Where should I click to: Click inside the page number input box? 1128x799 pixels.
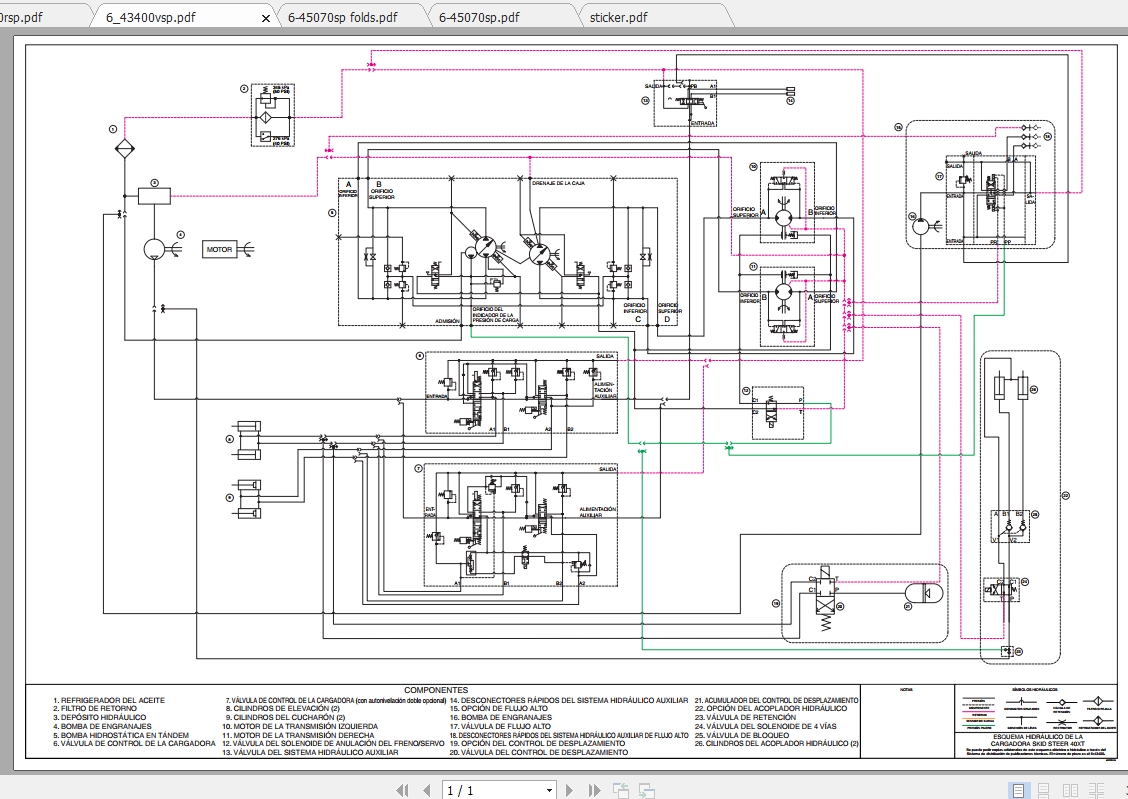tap(480, 790)
